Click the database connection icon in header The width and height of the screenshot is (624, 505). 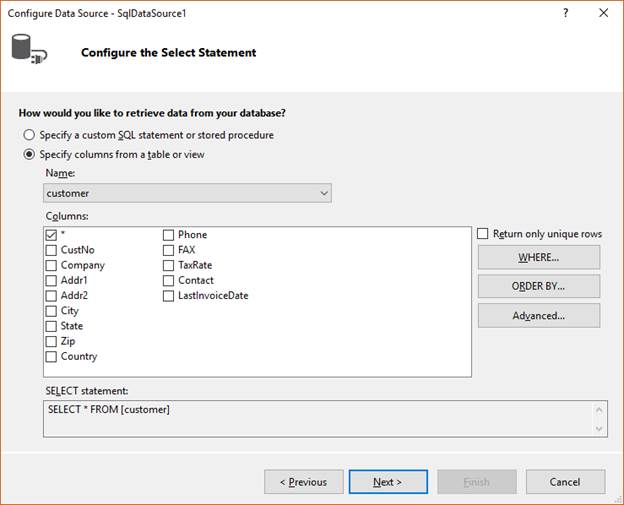29,49
